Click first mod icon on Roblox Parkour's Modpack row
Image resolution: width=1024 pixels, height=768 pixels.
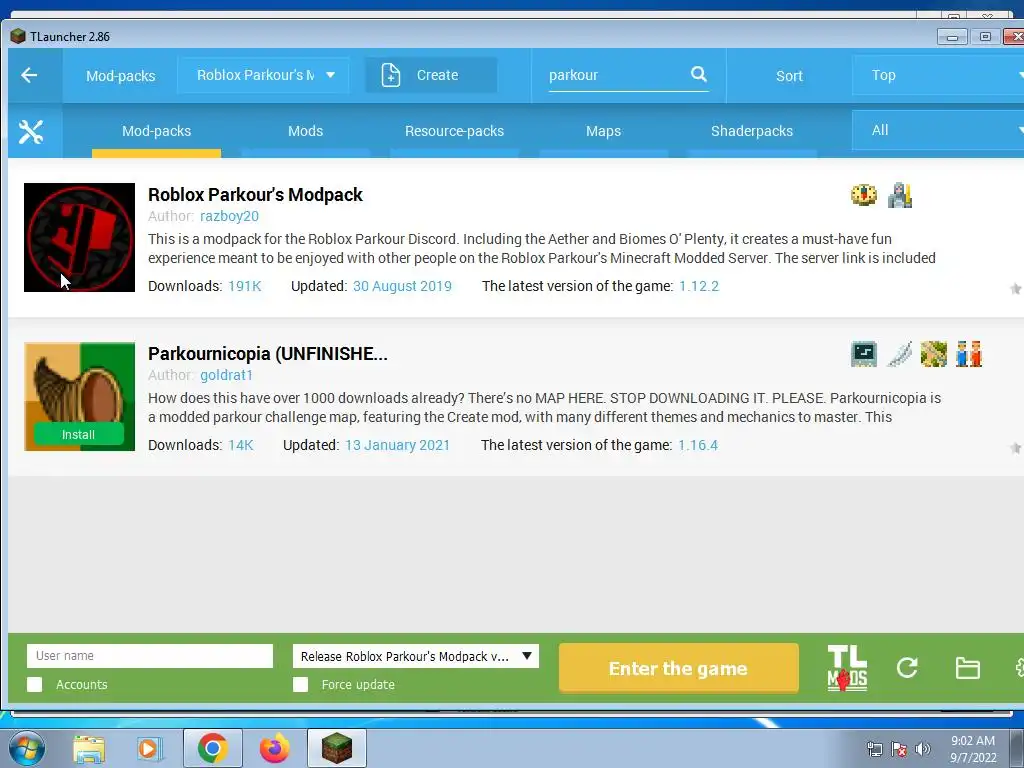coord(864,195)
